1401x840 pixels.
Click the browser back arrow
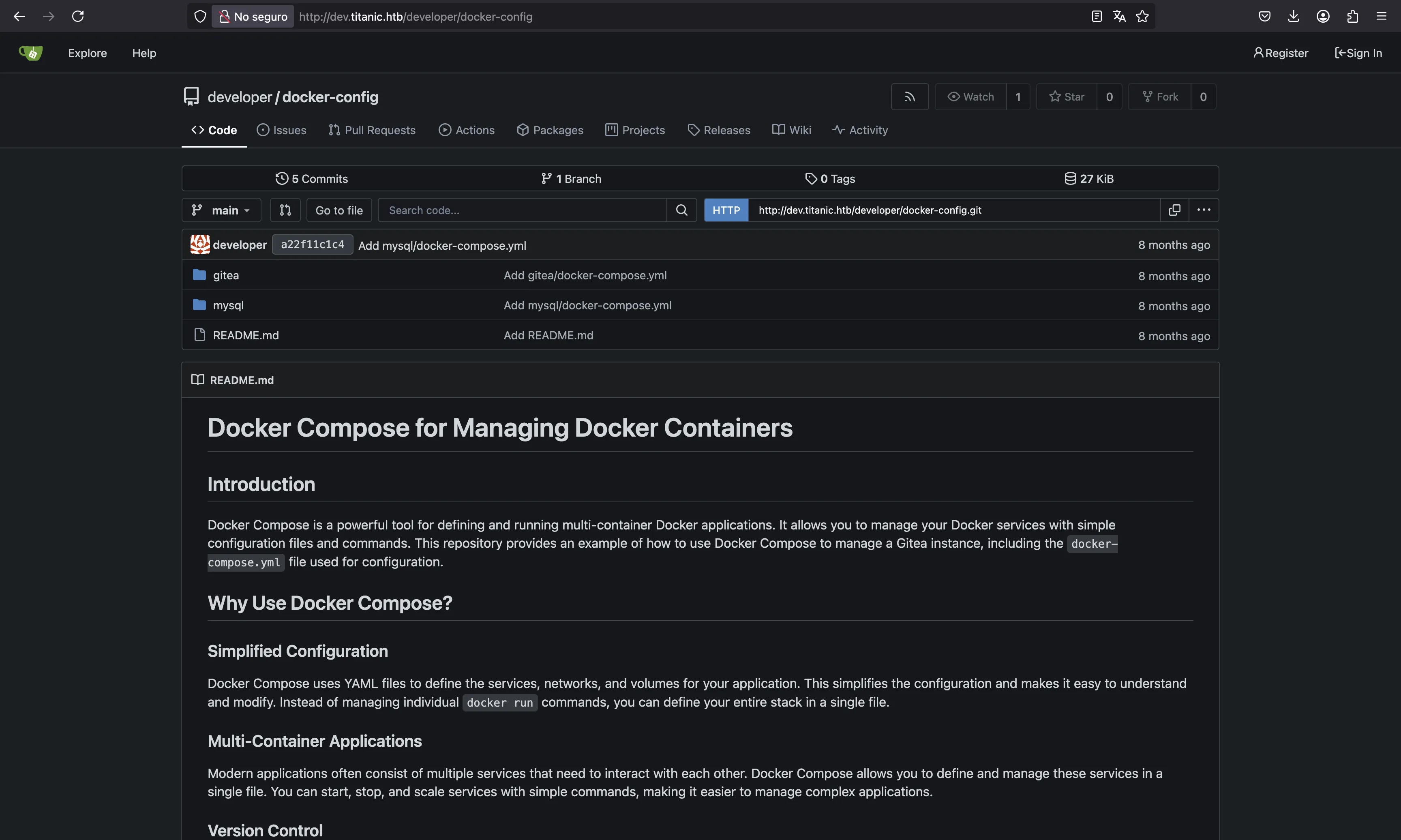19,16
